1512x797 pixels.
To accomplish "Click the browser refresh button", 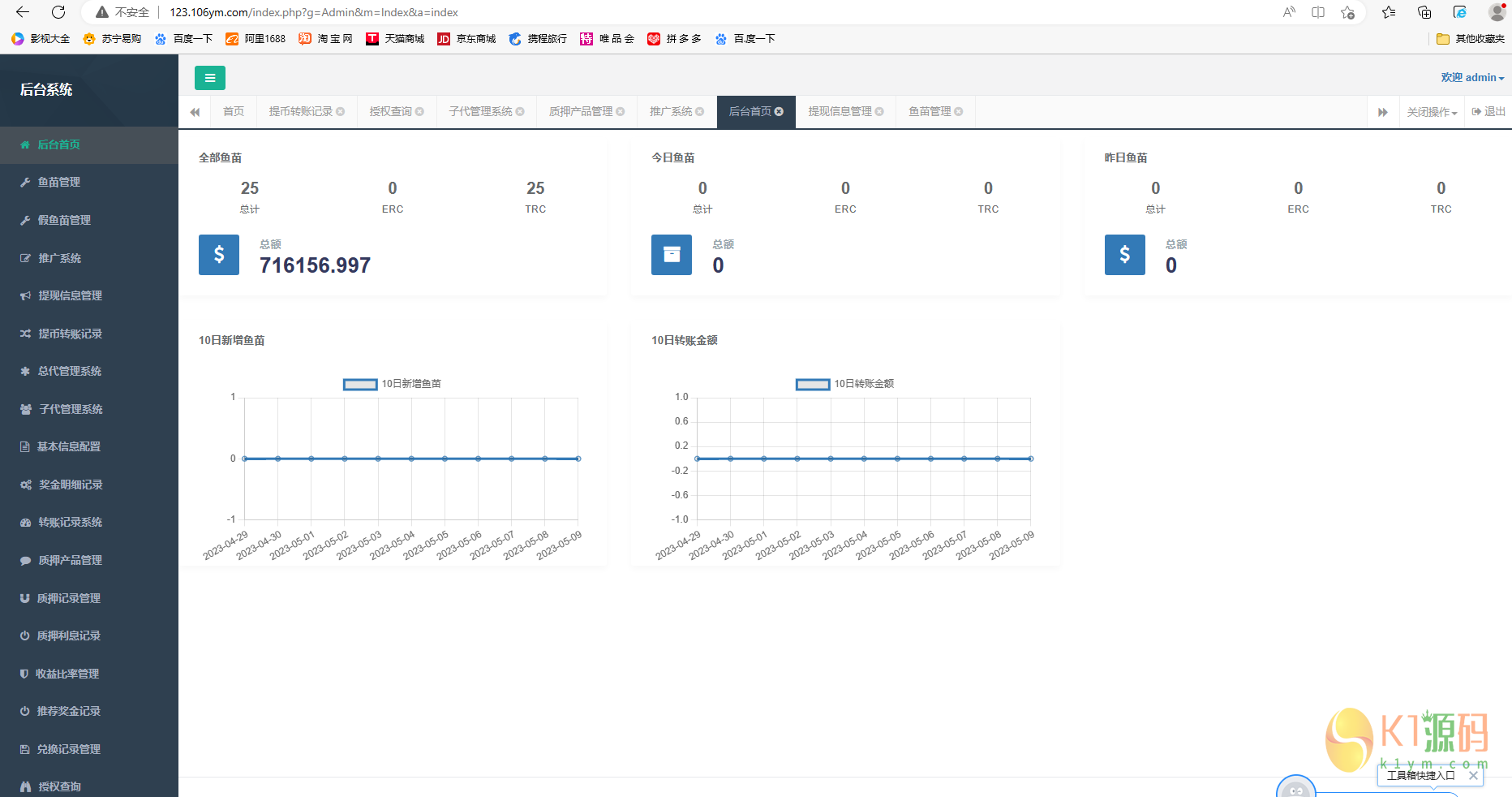I will coord(58,12).
